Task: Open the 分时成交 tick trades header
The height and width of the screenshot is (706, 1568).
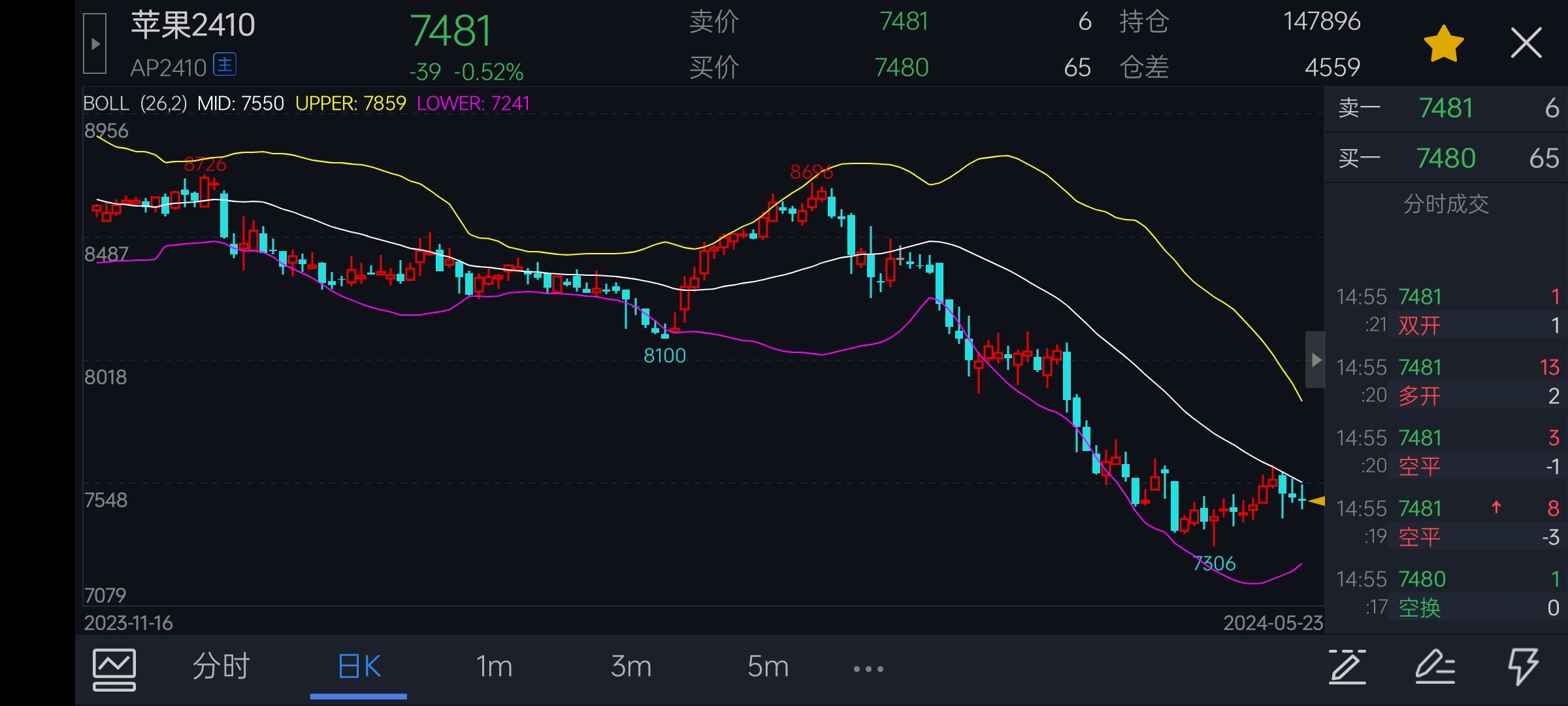Action: (1446, 205)
